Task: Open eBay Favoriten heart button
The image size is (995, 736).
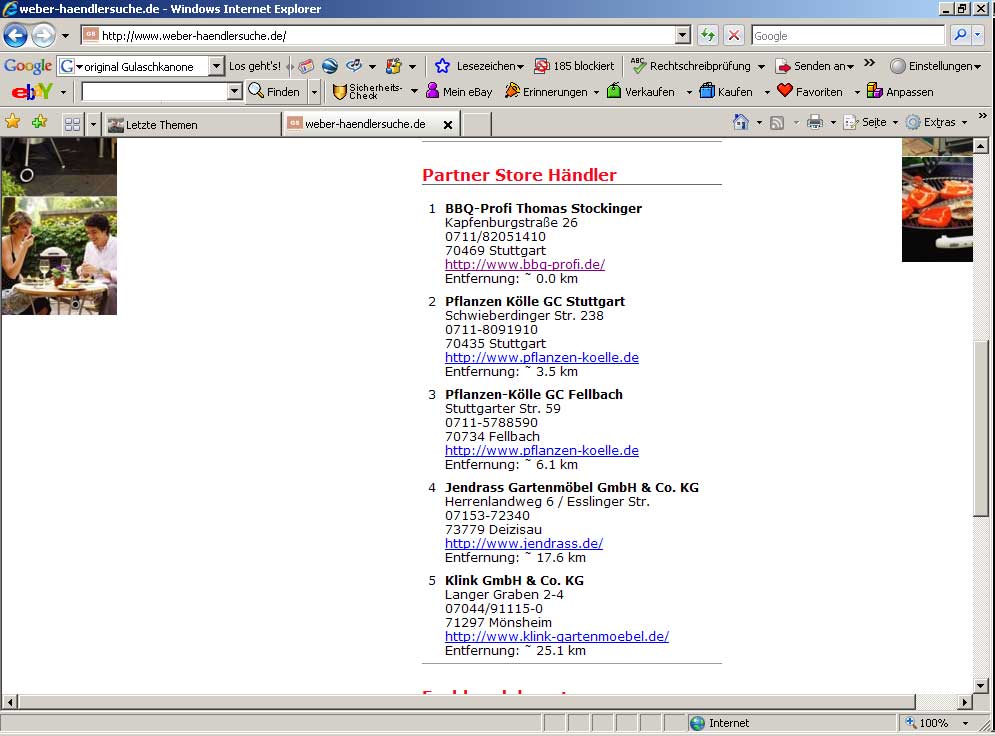Action: pos(810,92)
